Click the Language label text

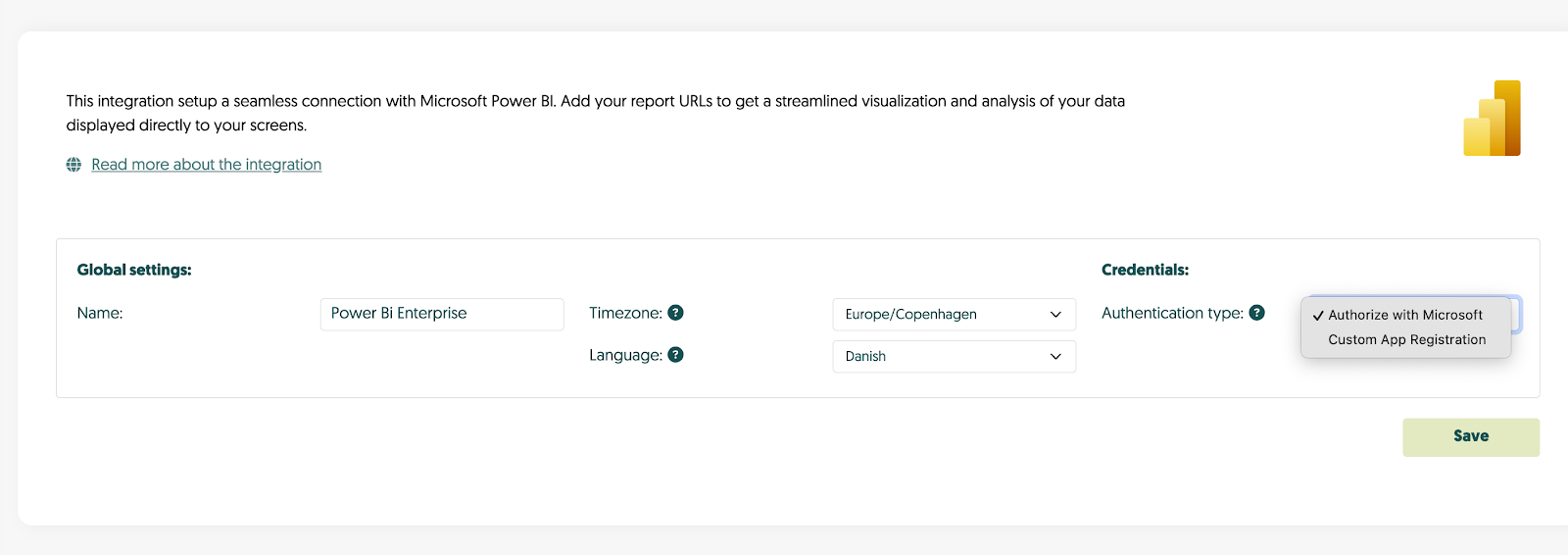pos(625,355)
